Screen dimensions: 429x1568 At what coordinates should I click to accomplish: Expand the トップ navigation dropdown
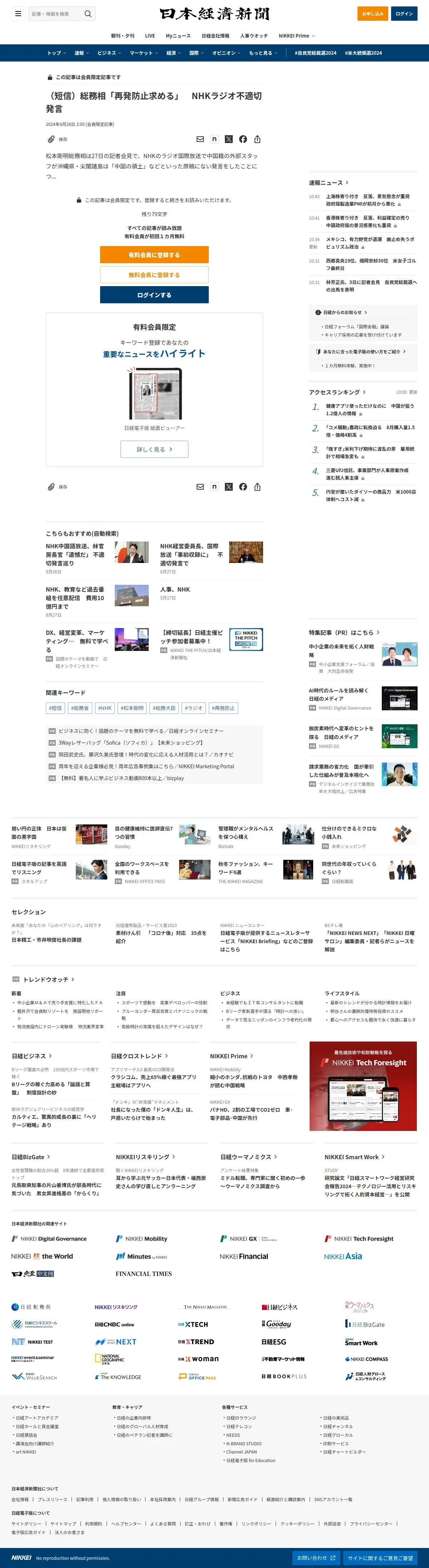tap(56, 53)
